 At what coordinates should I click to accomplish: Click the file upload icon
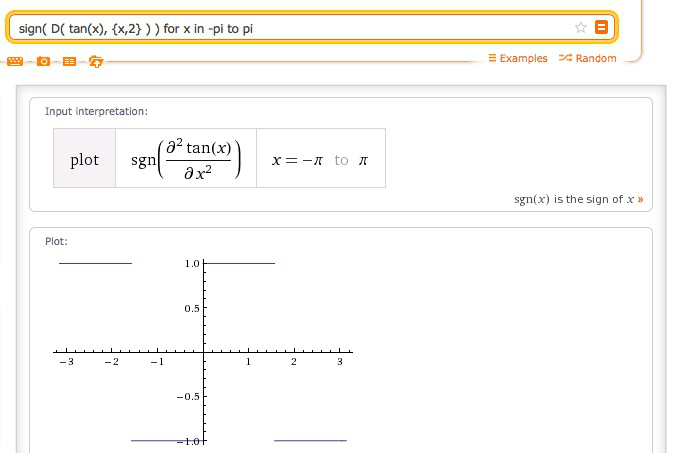tap(95, 62)
